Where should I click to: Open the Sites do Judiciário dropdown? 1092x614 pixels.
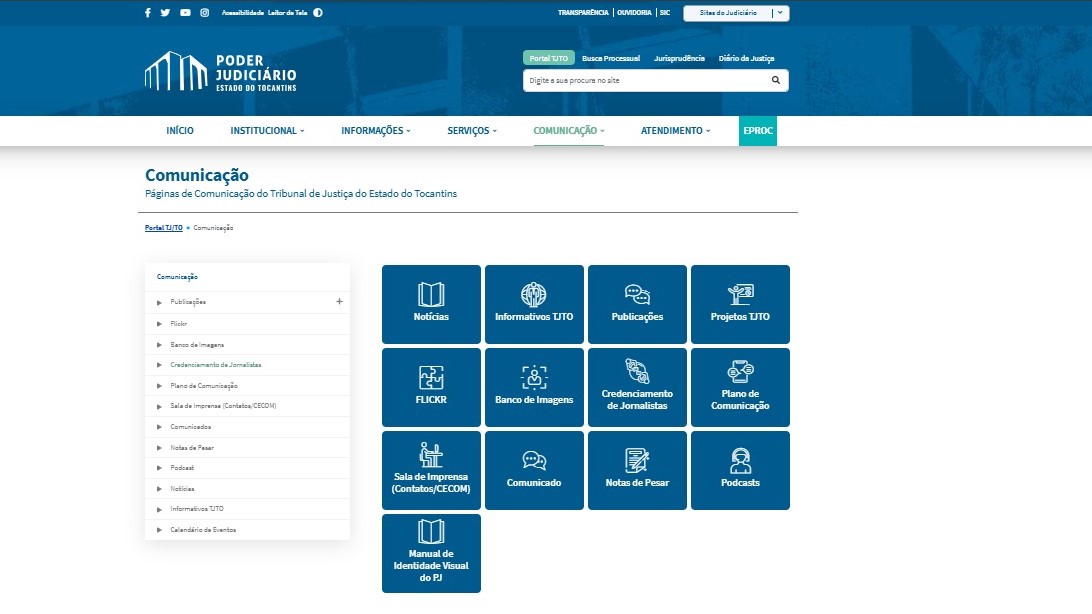[736, 13]
